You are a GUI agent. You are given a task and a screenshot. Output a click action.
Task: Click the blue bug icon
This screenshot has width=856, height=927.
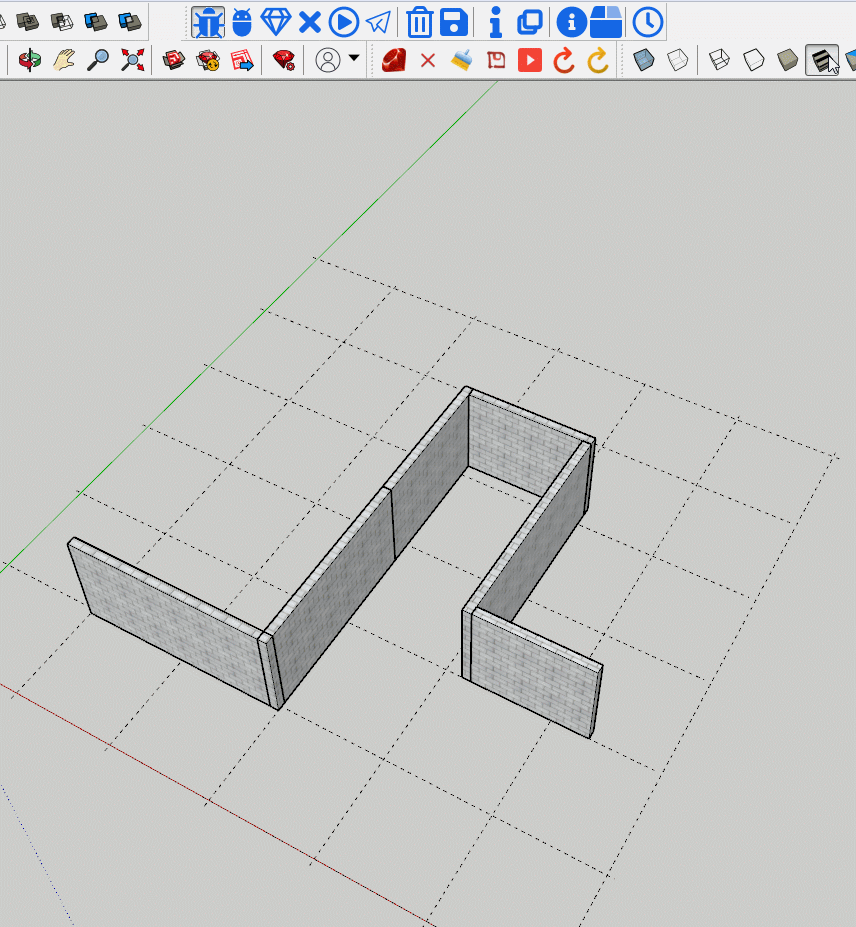[x=208, y=21]
